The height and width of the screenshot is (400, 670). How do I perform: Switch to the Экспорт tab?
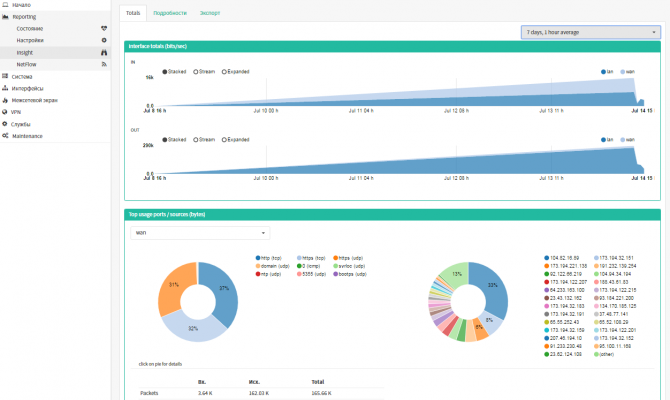click(x=210, y=13)
